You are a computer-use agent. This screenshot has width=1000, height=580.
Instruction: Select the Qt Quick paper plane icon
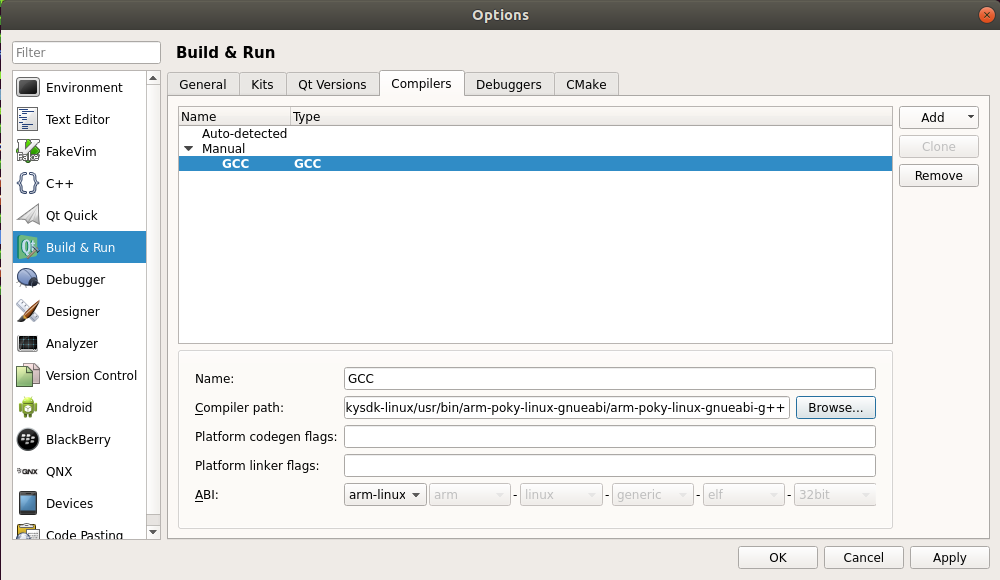tap(28, 215)
